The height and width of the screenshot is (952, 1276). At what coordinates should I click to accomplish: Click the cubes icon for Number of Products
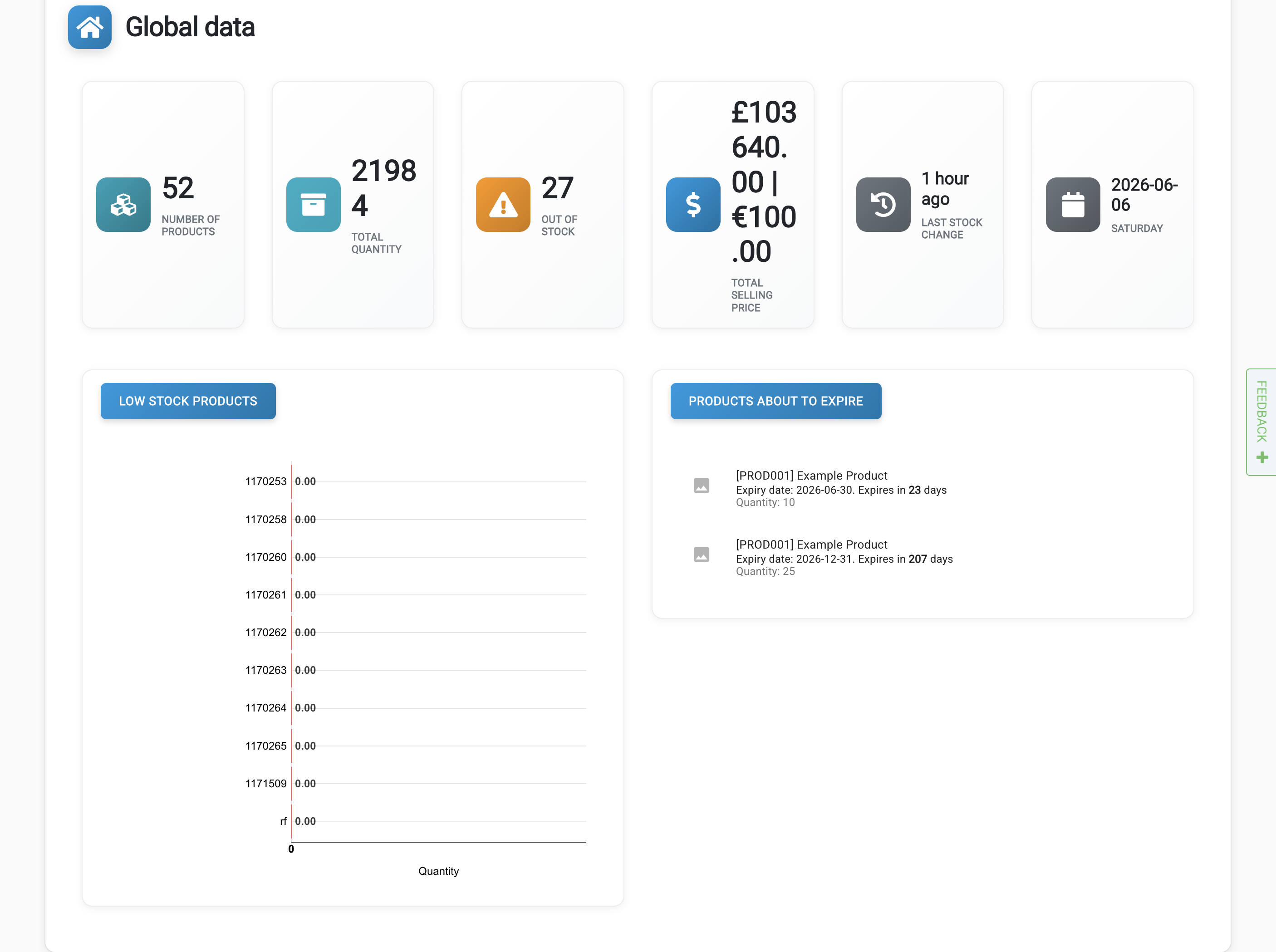pos(123,205)
